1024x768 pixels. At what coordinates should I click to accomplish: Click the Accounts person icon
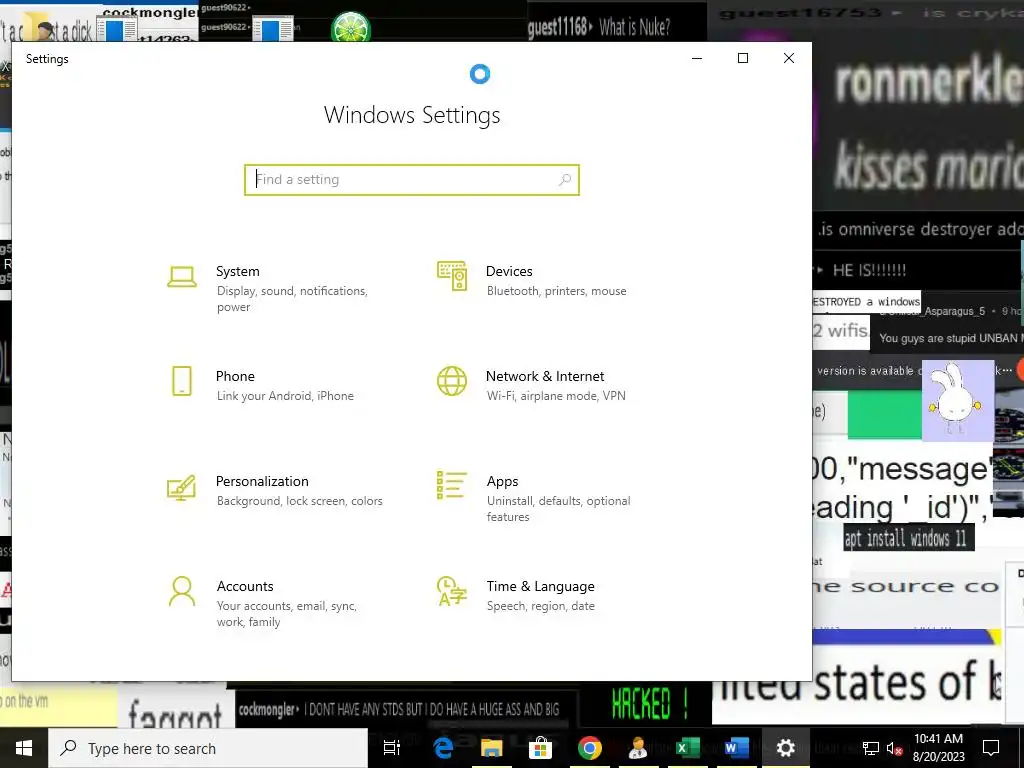pos(182,591)
